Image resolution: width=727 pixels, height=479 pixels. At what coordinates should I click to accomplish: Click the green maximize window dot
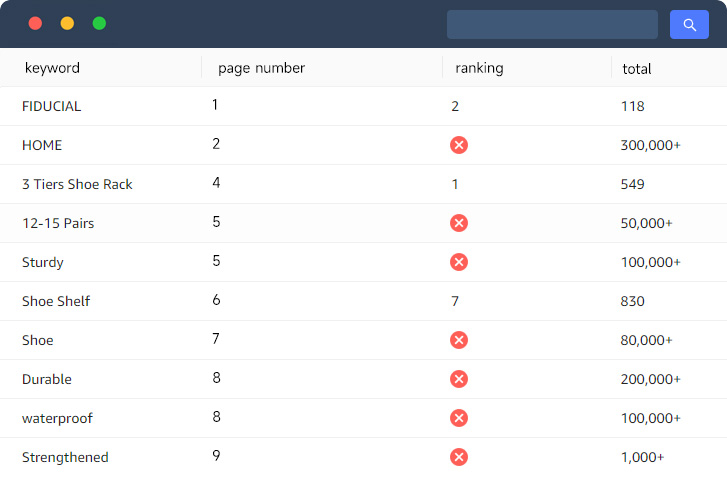click(x=99, y=23)
